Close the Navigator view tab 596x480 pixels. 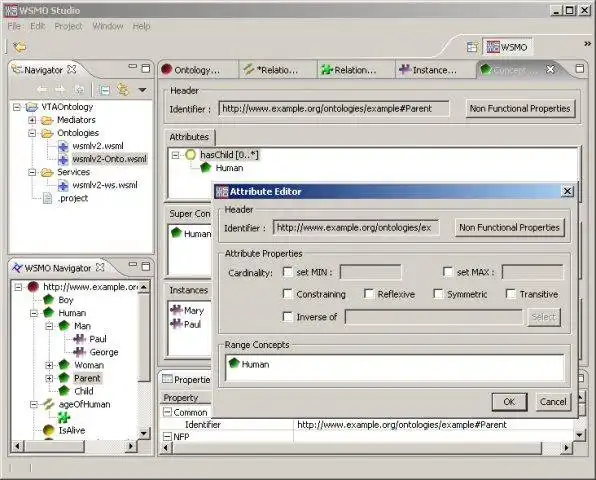71,69
